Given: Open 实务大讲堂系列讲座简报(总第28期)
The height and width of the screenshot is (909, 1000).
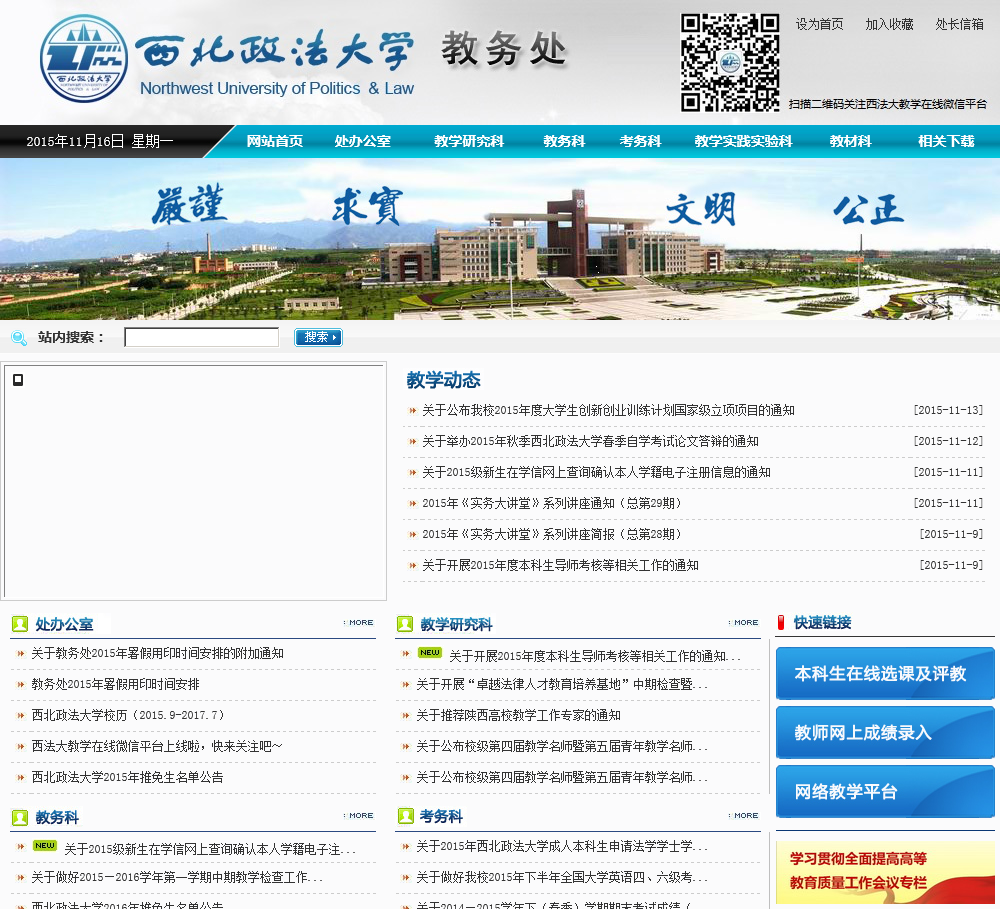Looking at the screenshot, I should [552, 535].
